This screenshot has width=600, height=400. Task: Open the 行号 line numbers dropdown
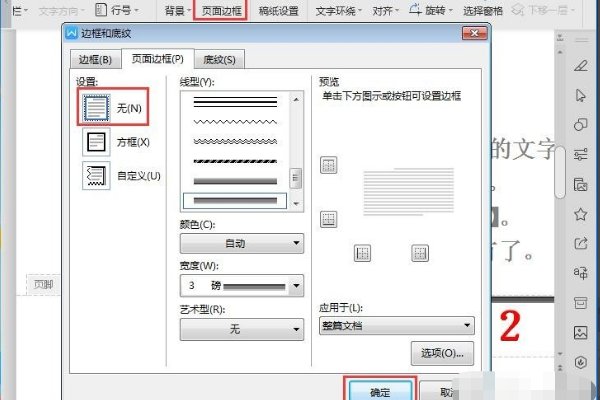[117, 10]
